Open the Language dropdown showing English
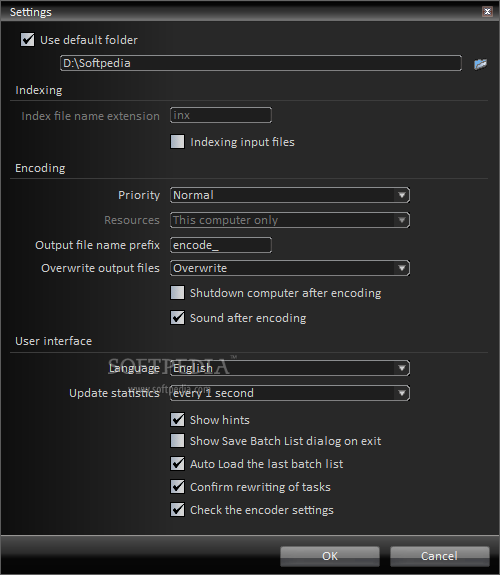 290,368
